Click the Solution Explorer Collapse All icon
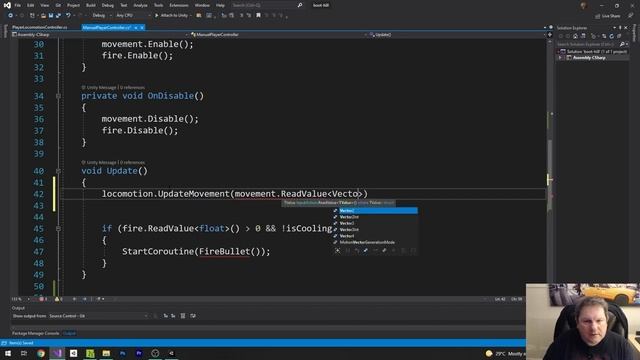The width and height of the screenshot is (640, 360). point(619,36)
